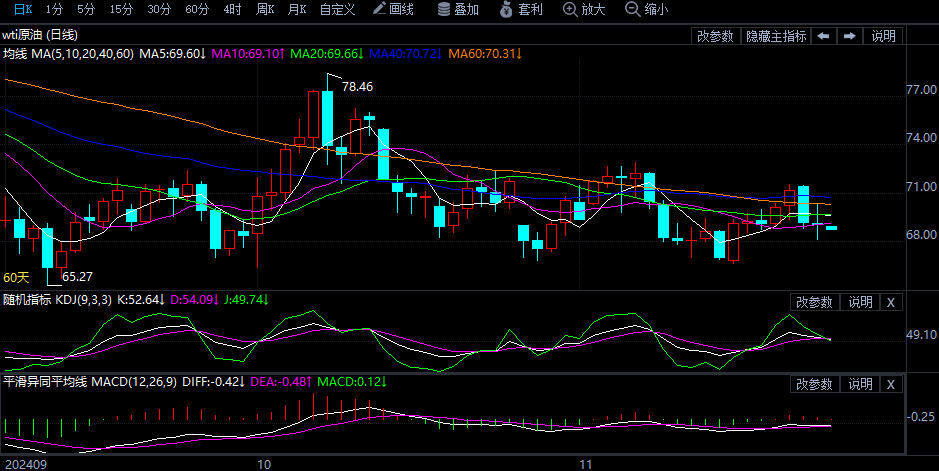The height and width of the screenshot is (471, 939).
Task: Click the right arrow before 说明
Action: [850, 36]
